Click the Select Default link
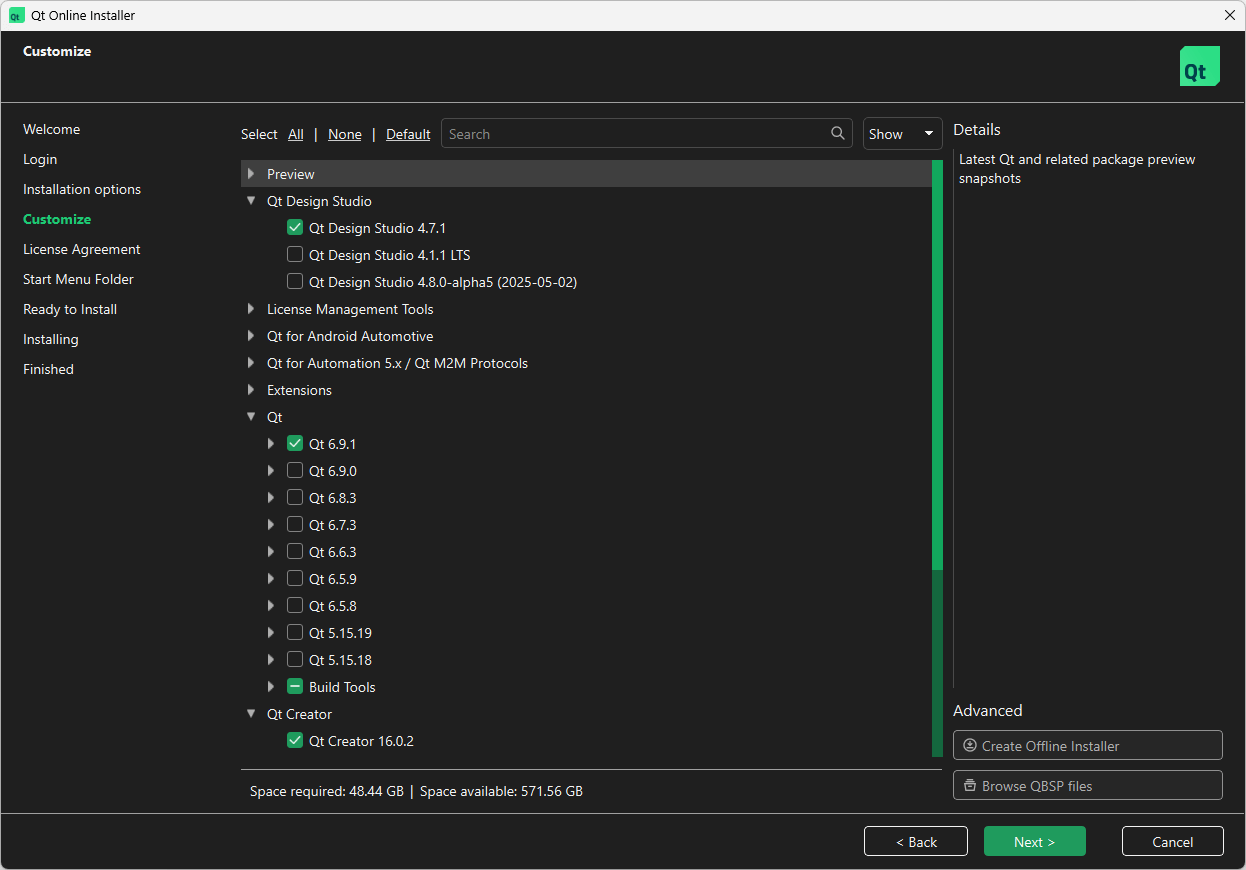This screenshot has height=870, width=1246. pos(408,134)
